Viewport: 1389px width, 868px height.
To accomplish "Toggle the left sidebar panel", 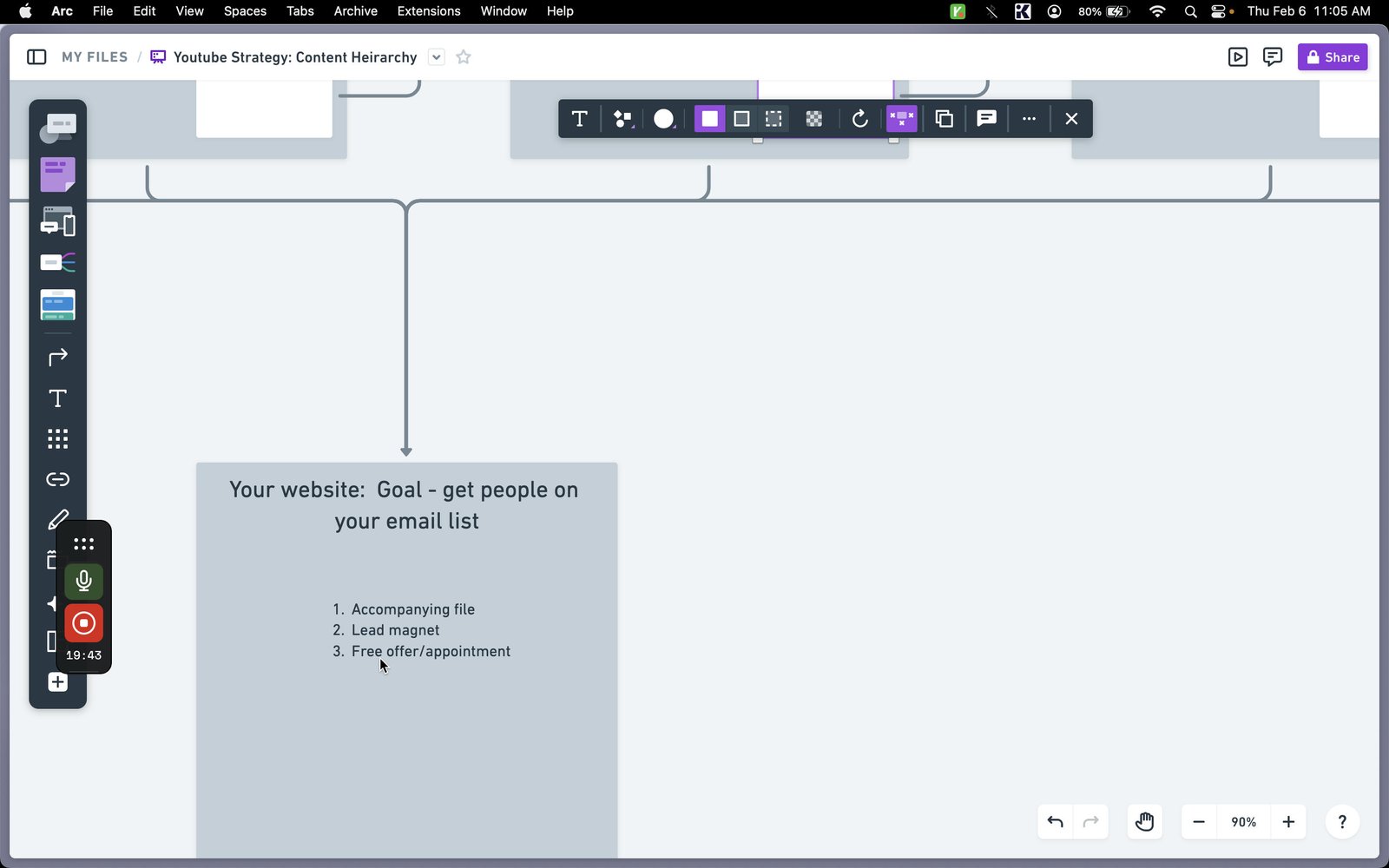I will [x=36, y=57].
